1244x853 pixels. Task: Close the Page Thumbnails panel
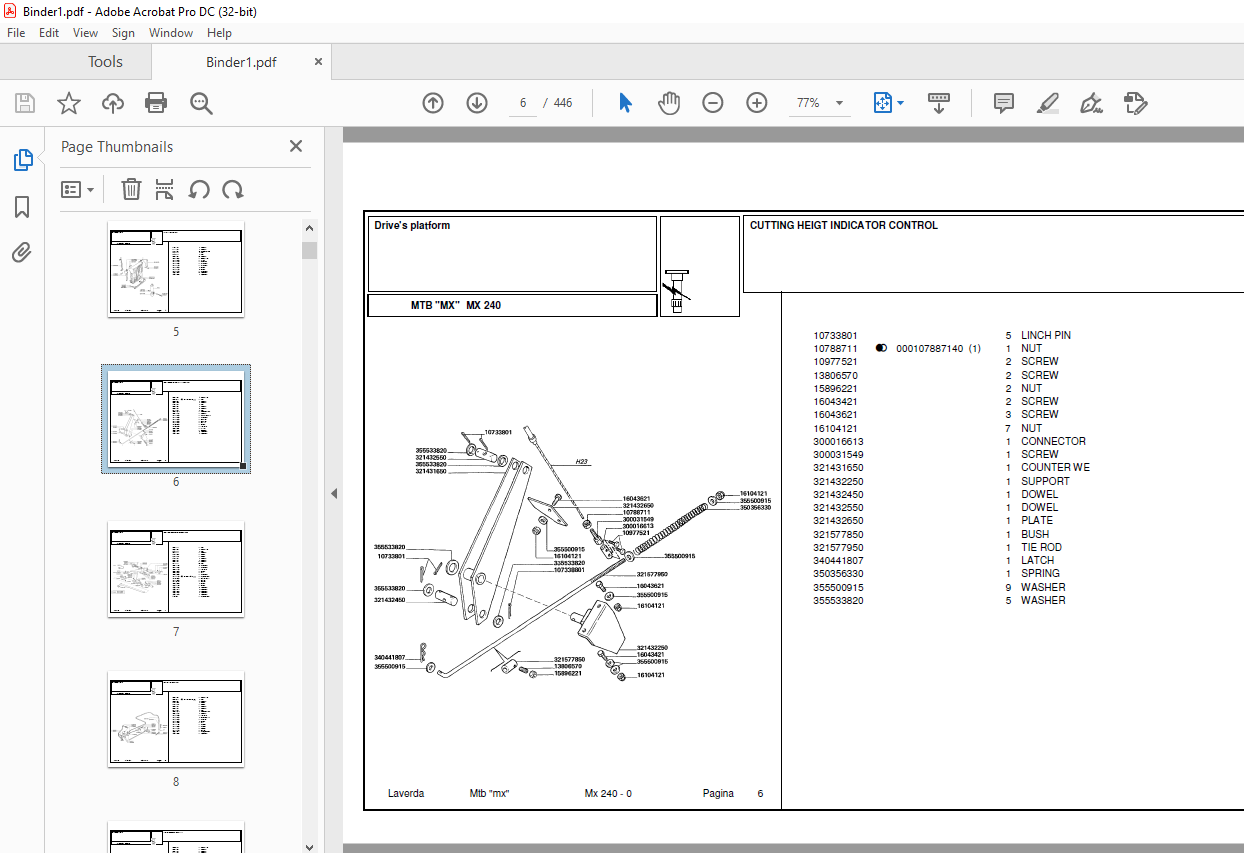click(x=296, y=146)
